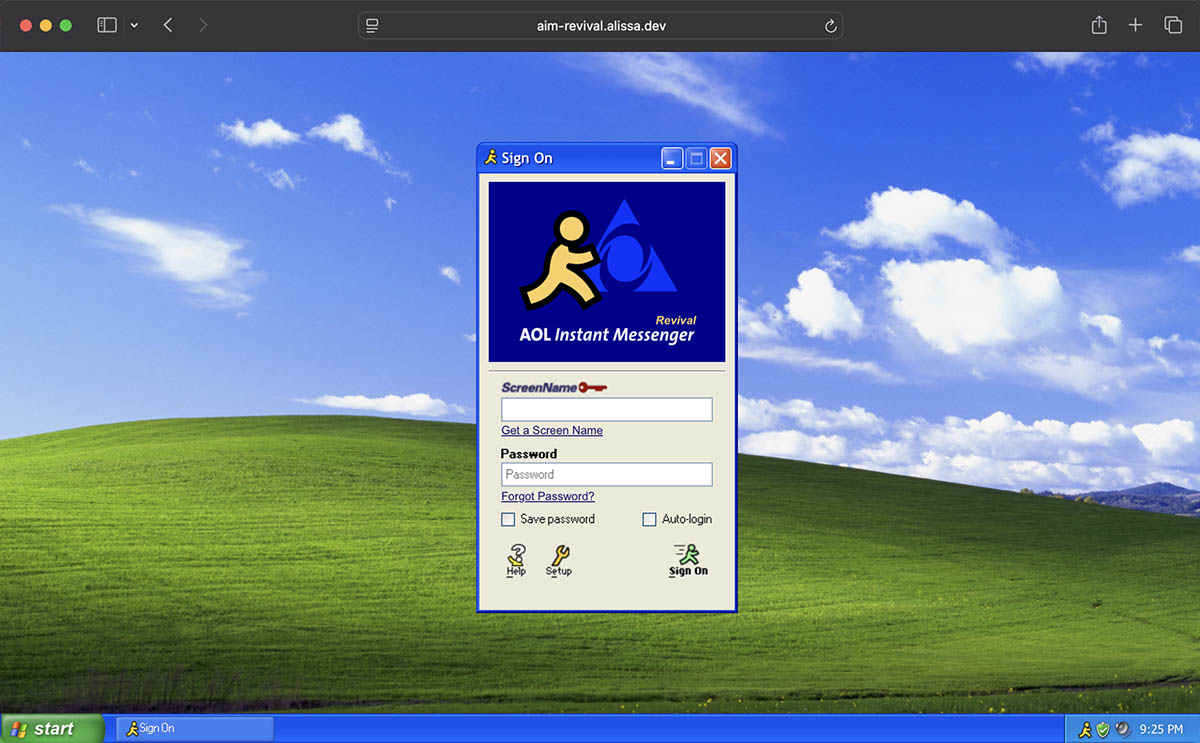Click the green browser fullscreen button

[66, 25]
